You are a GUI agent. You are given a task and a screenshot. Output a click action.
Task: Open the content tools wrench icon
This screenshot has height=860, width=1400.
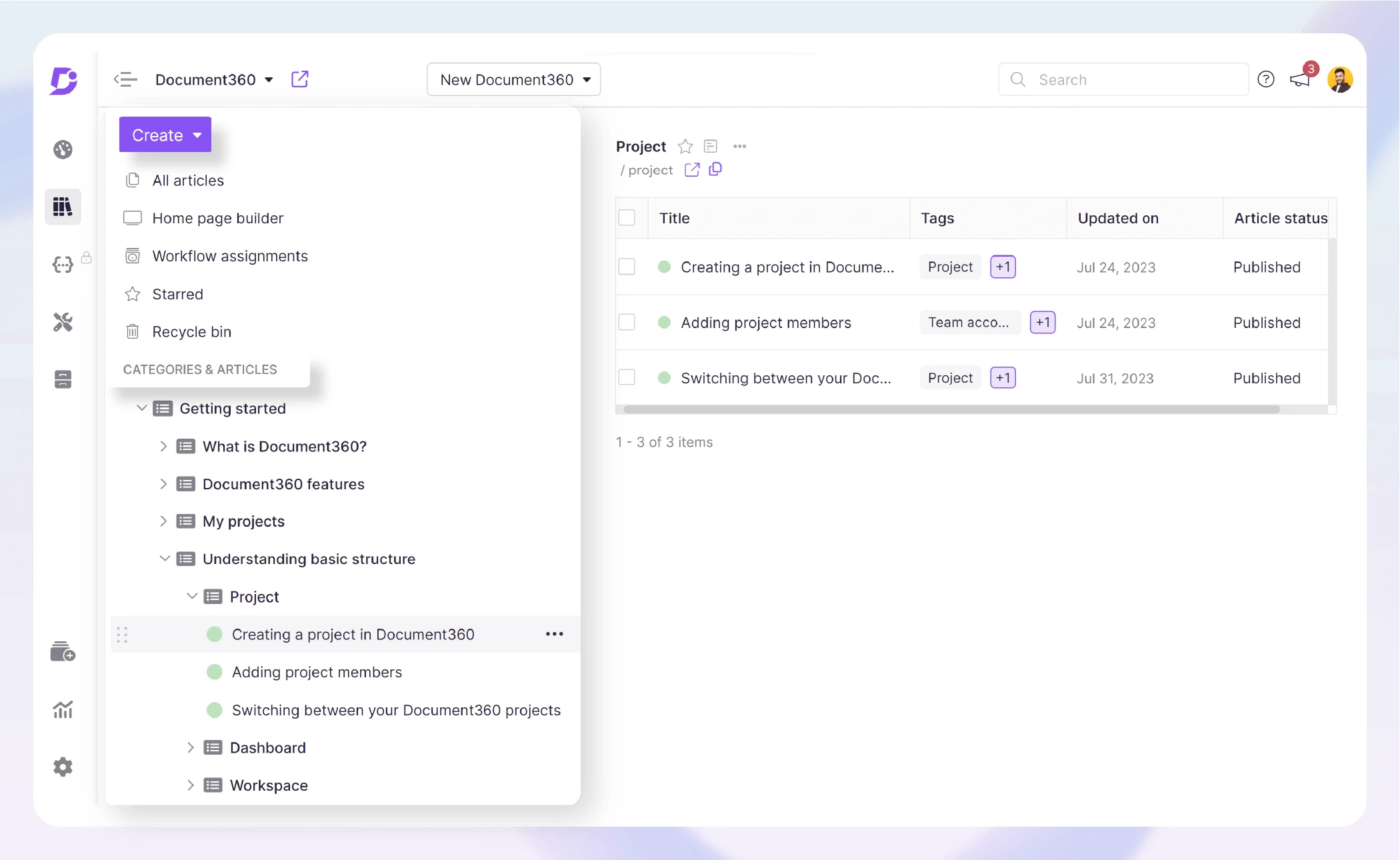(x=63, y=323)
